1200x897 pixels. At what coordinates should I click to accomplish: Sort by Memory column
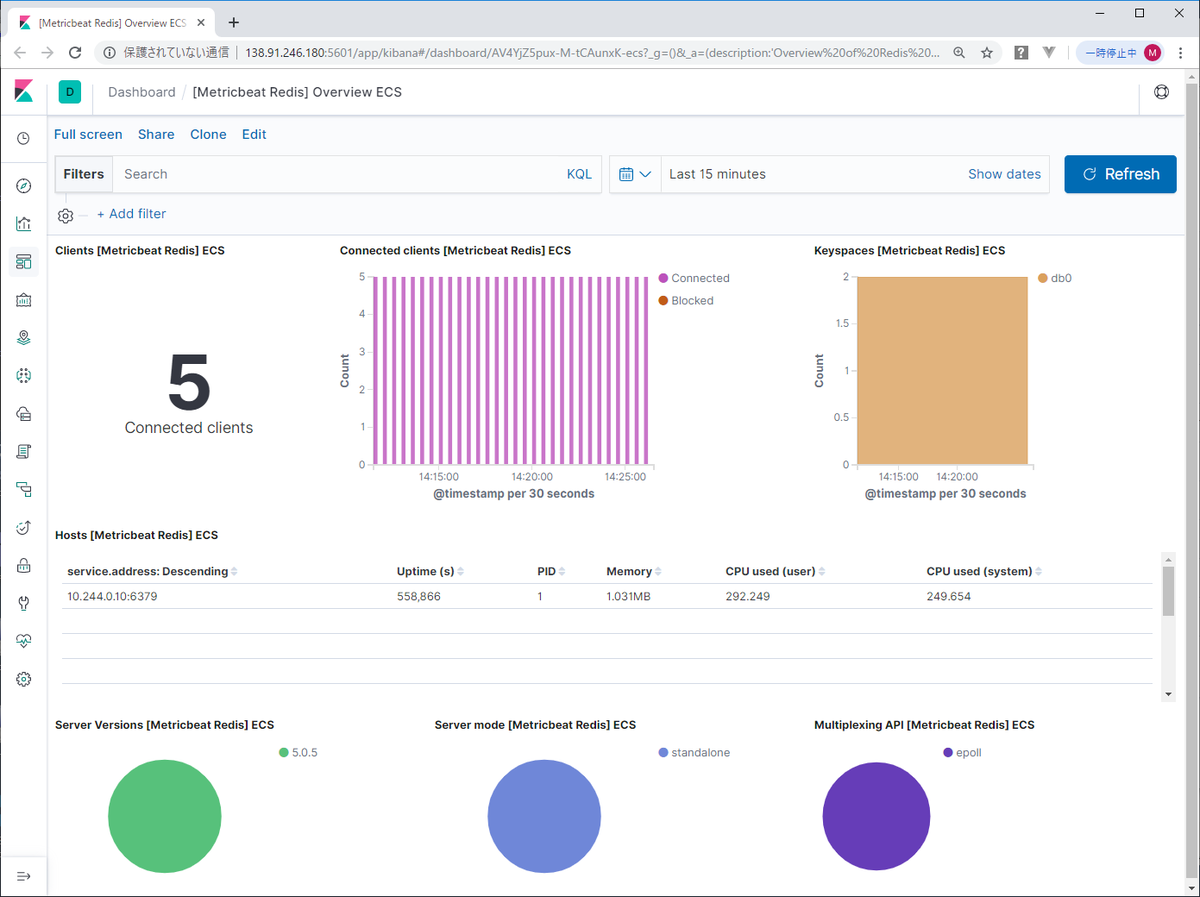click(634, 572)
